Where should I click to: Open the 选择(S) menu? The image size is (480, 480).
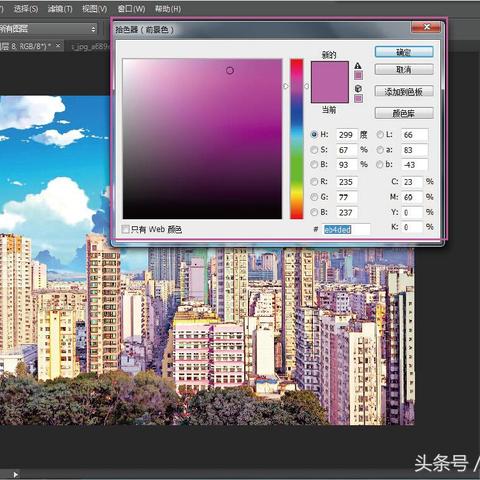[26, 9]
